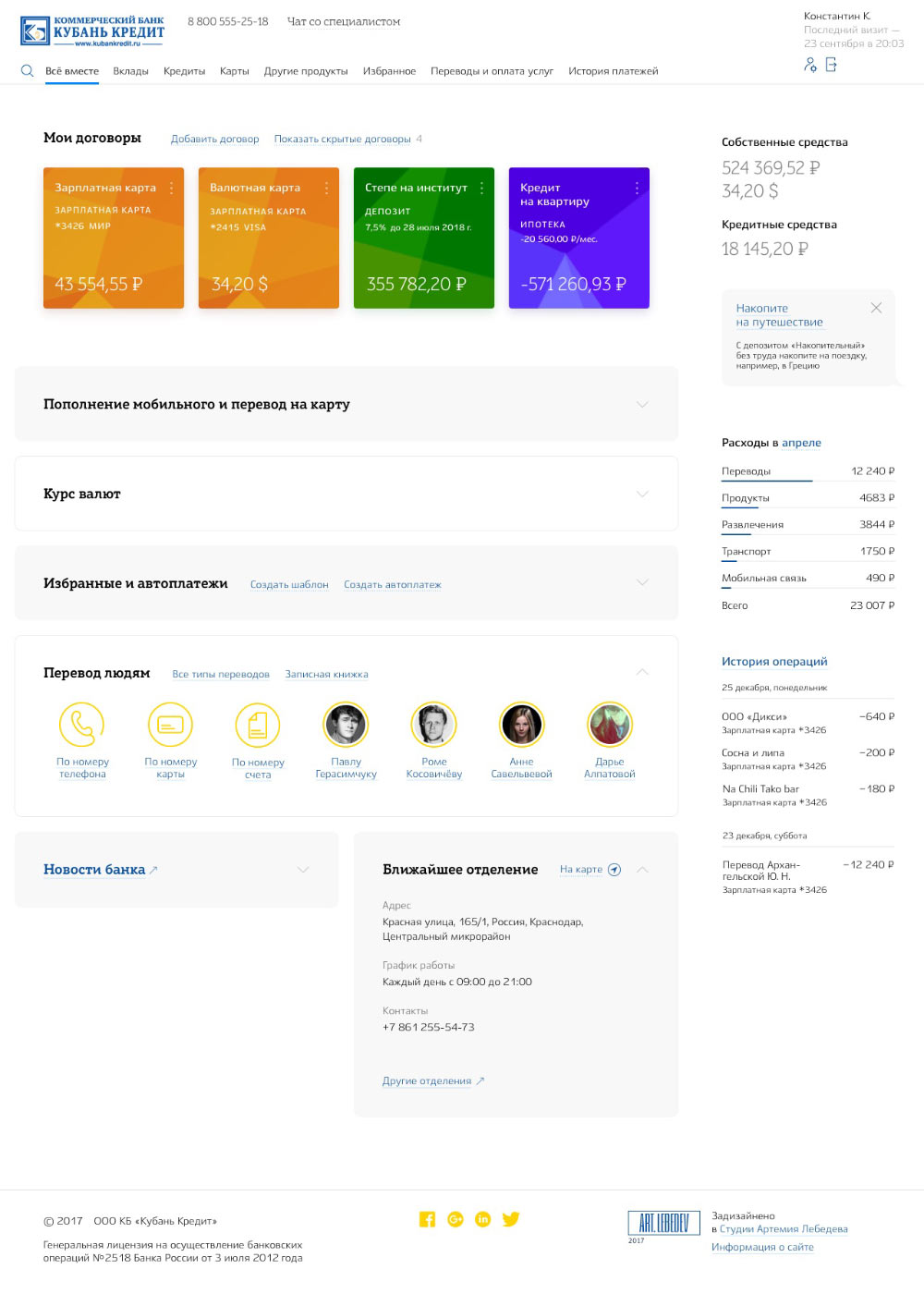Expand the Курс валют section
Viewport: 924px width, 1306px height.
pos(642,494)
